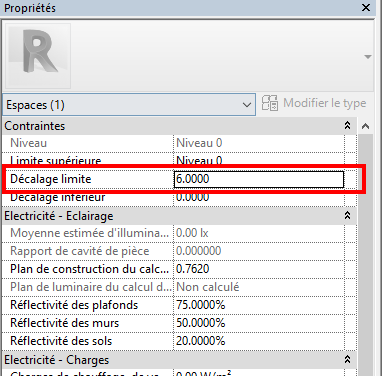This screenshot has width=382, height=376.
Task: Click the Electricité - Charges header text
Action: coord(56,360)
